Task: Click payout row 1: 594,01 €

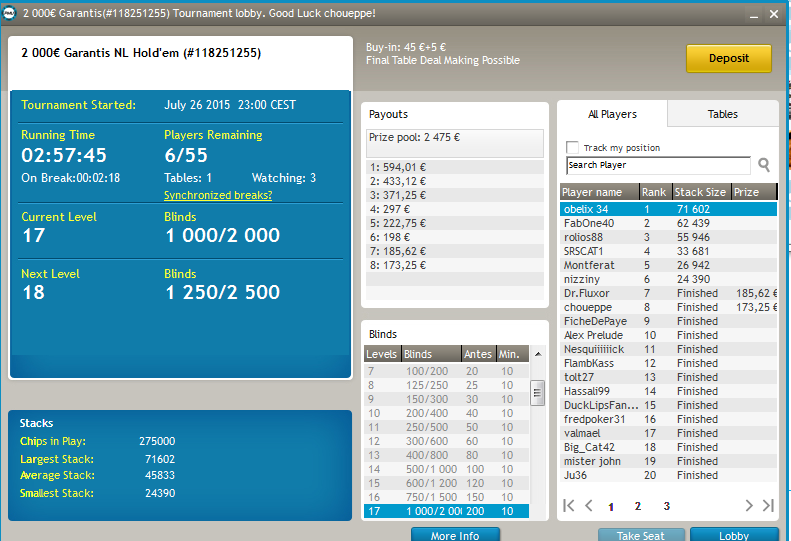Action: coord(455,167)
